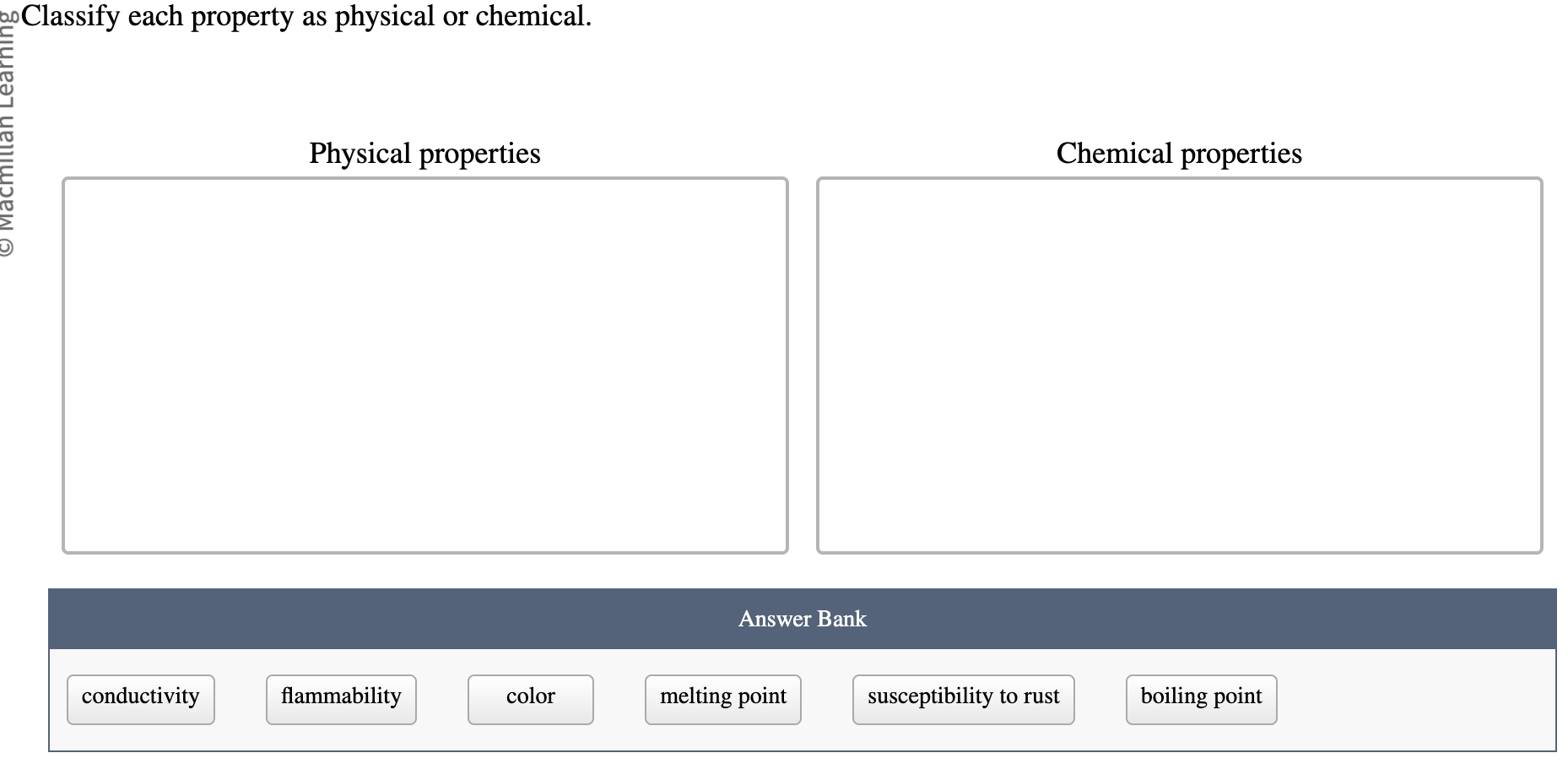Image resolution: width=1568 pixels, height=780 pixels.
Task: Click the last answer tile on the right
Action: [1200, 697]
